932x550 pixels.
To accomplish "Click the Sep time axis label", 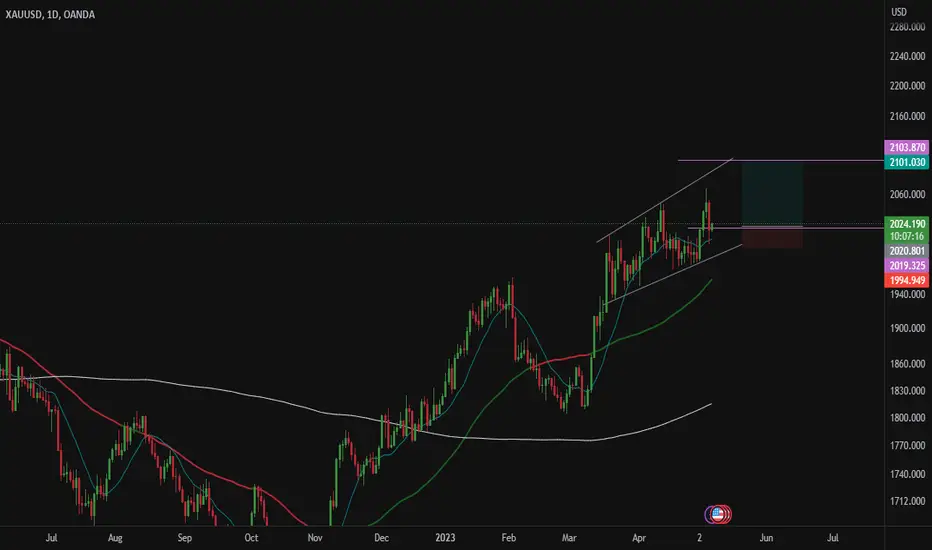I will tap(185, 538).
